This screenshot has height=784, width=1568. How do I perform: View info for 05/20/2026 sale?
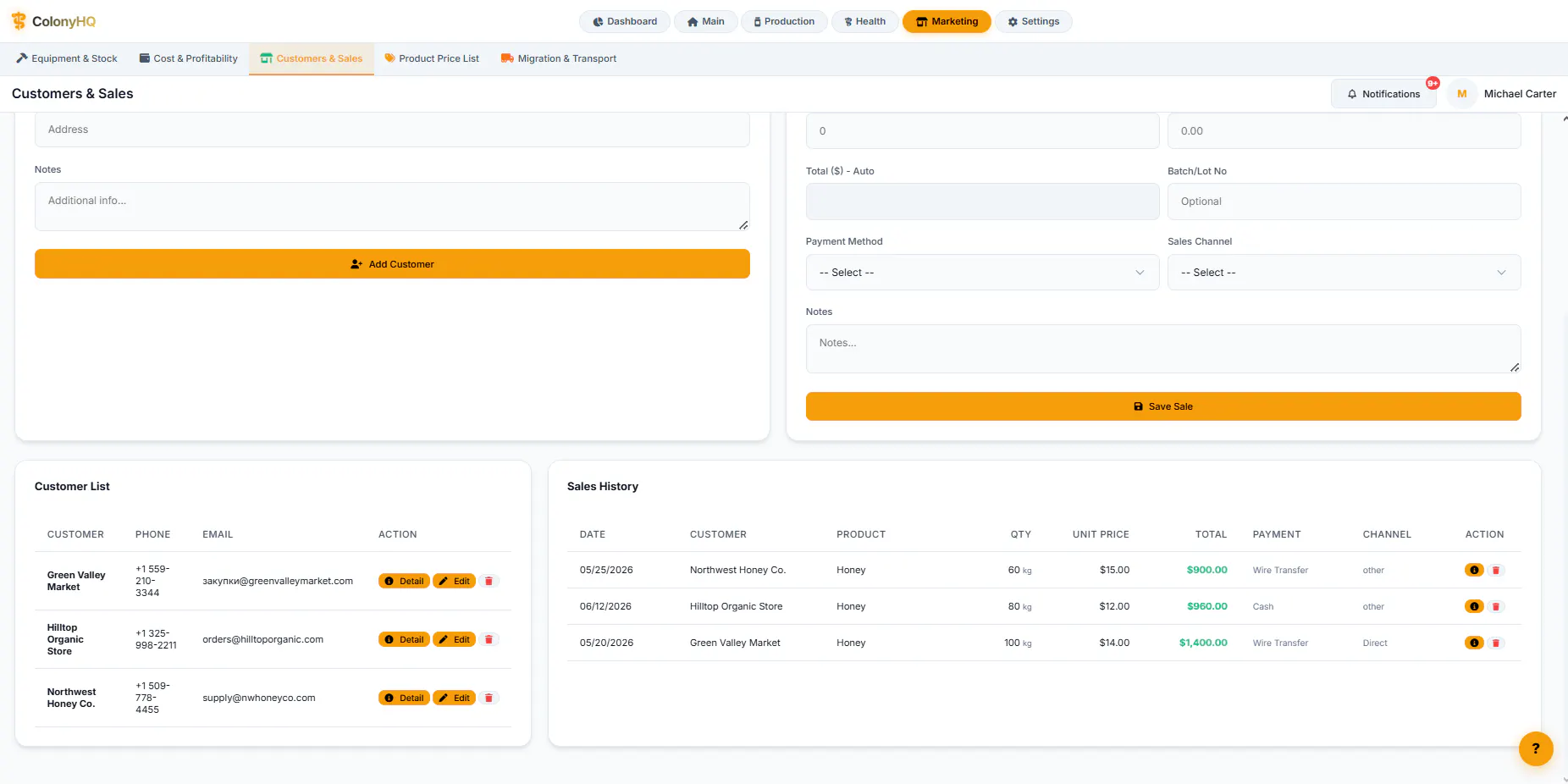(x=1474, y=643)
